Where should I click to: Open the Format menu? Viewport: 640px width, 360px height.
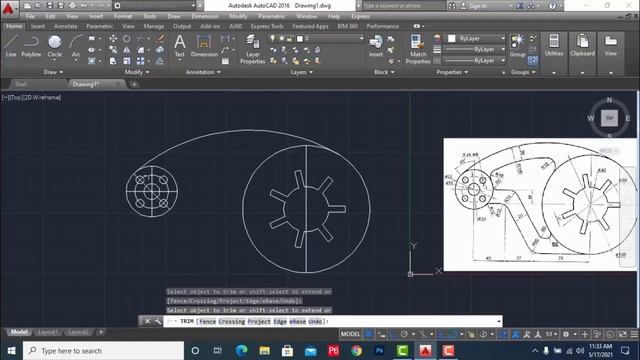point(122,16)
